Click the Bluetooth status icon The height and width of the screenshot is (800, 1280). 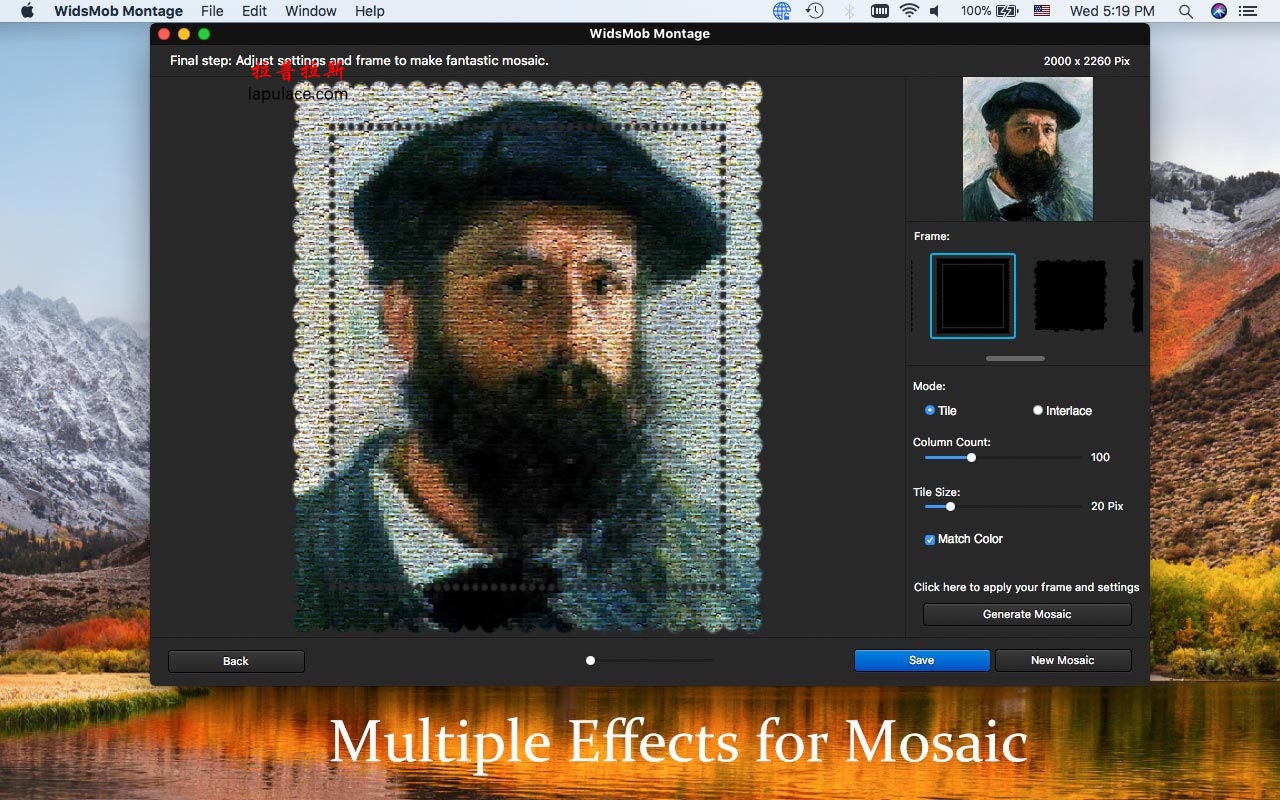849,11
